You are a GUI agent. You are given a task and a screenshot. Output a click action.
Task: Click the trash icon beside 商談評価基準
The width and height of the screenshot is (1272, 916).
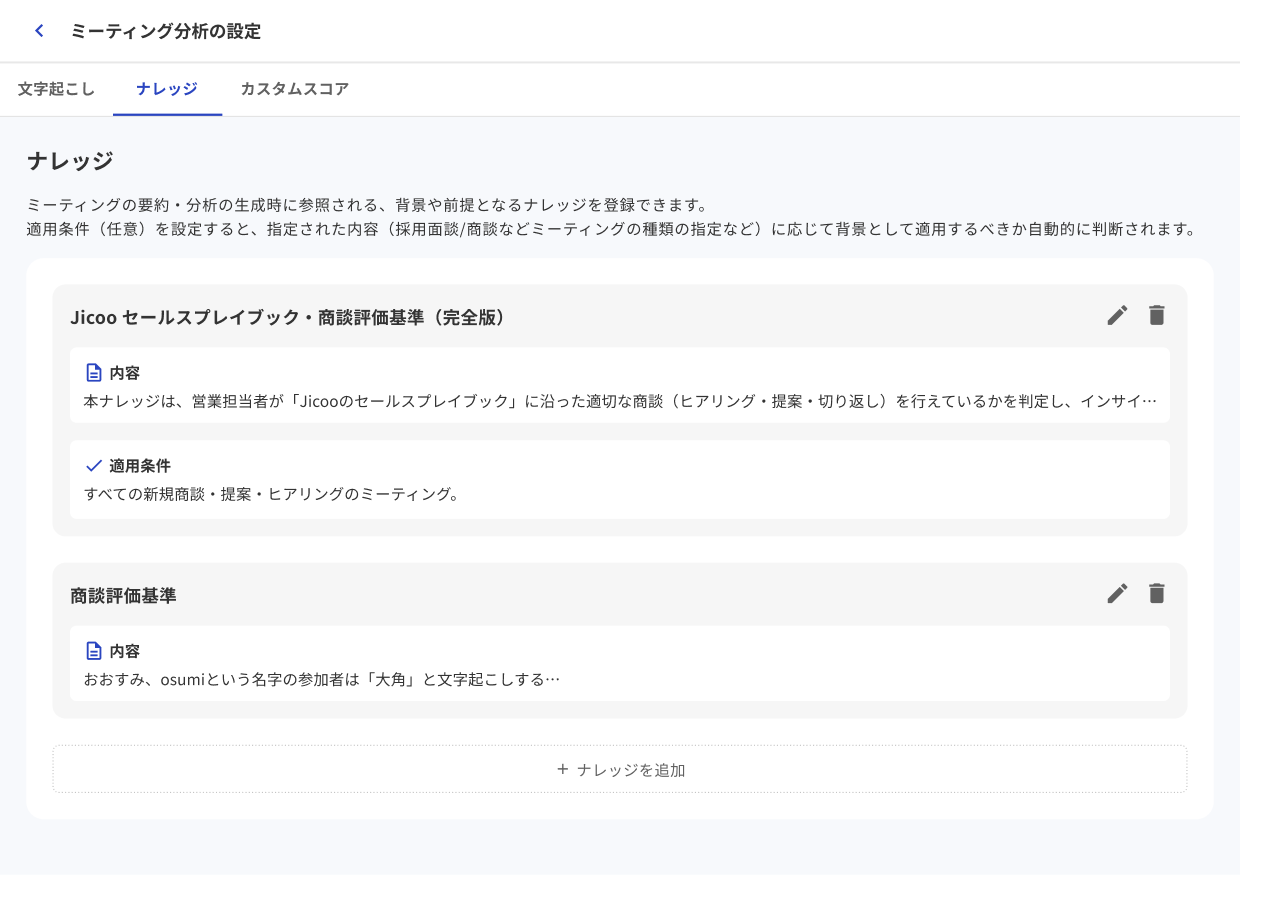click(x=1156, y=593)
